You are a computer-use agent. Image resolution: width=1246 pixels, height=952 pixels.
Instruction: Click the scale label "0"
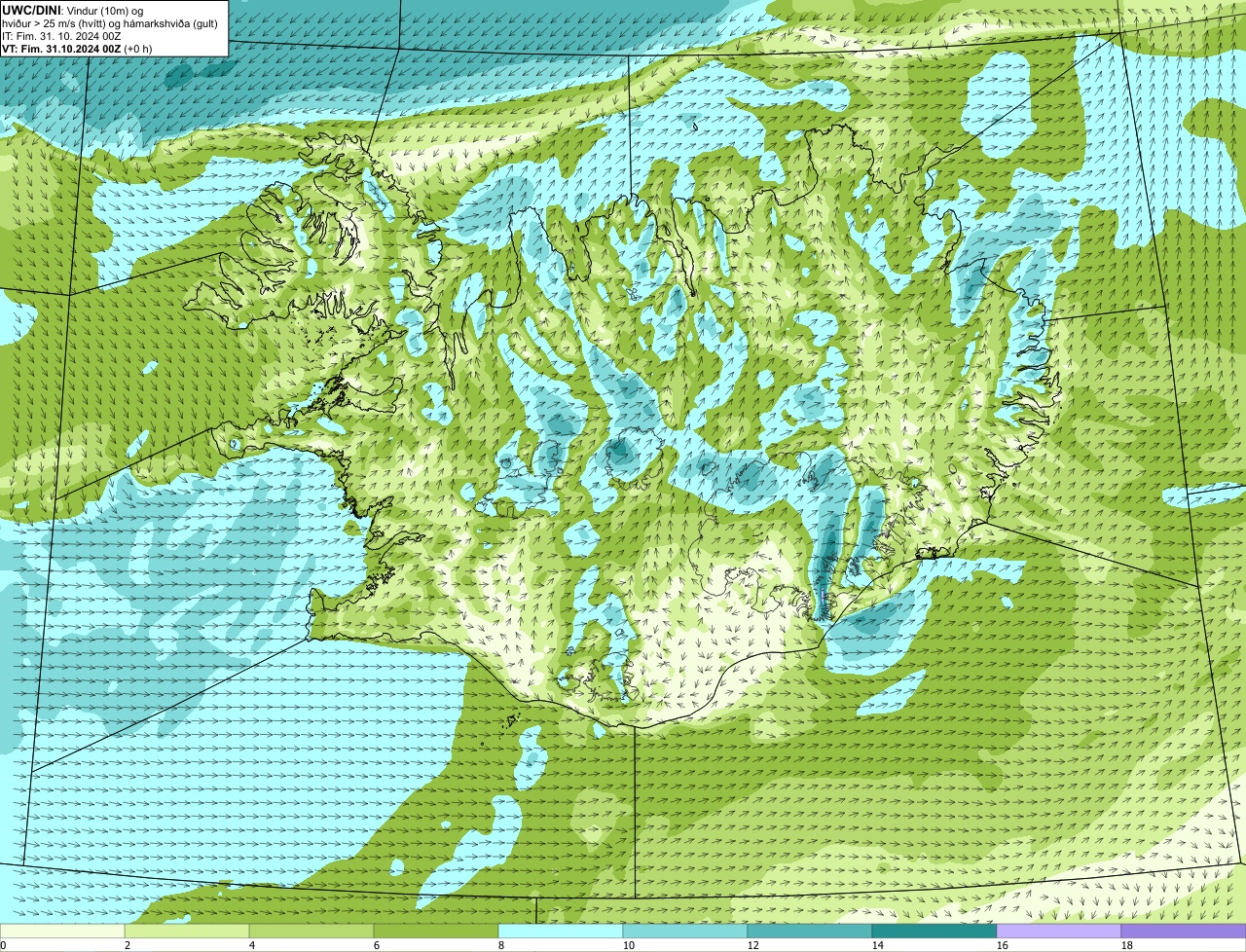pos(3,945)
